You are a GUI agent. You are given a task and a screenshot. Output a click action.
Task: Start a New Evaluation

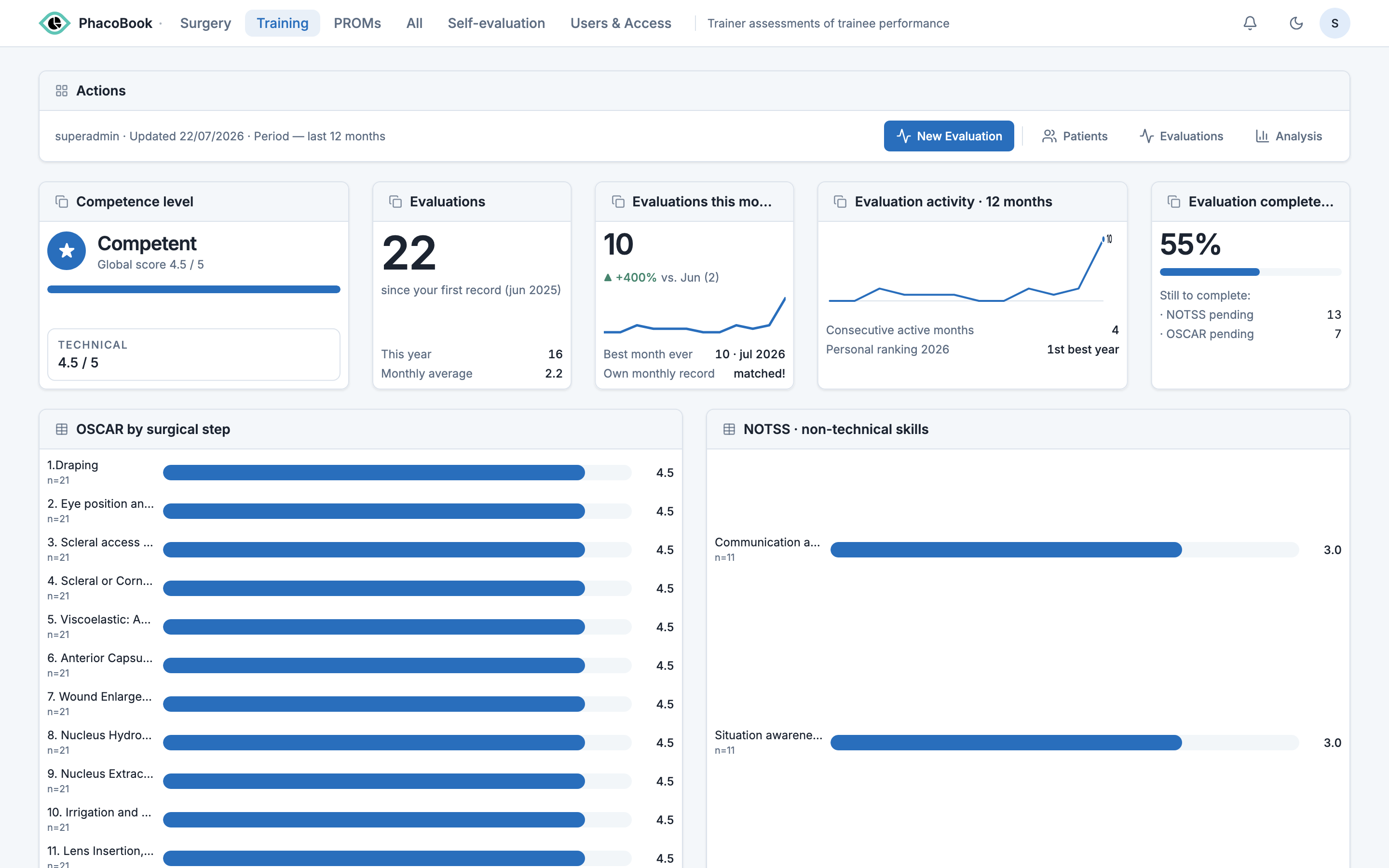coord(949,136)
